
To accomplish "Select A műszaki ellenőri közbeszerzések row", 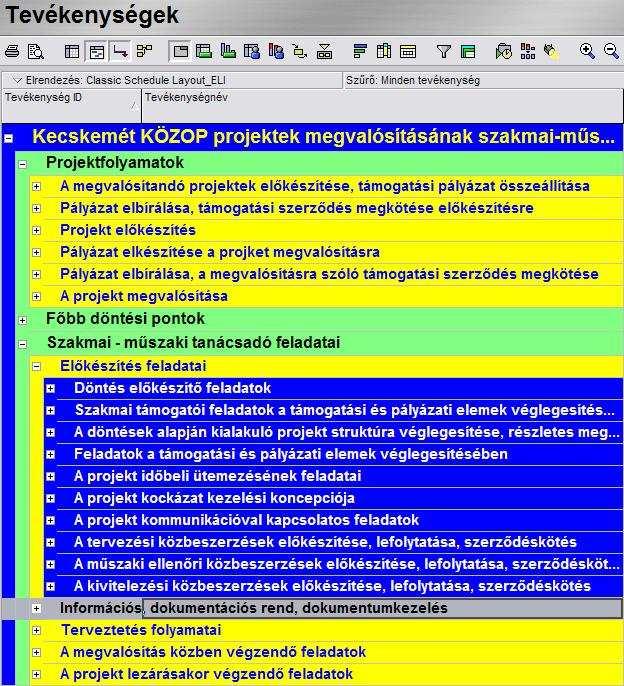I will 333,564.
